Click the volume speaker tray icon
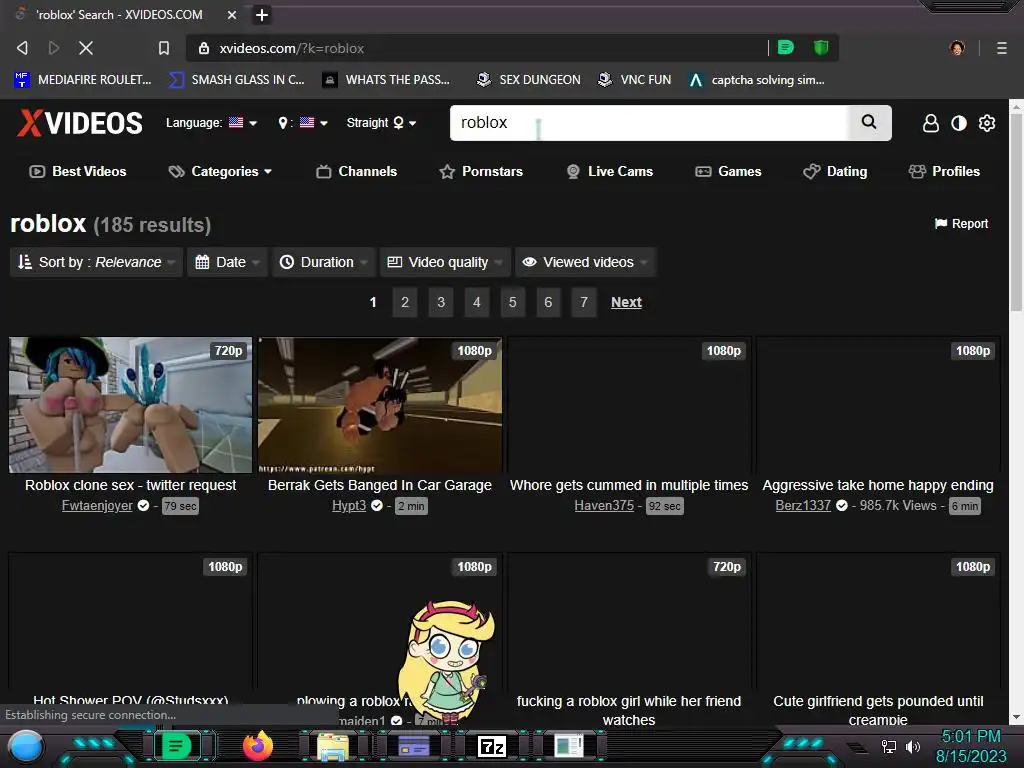 (912, 746)
